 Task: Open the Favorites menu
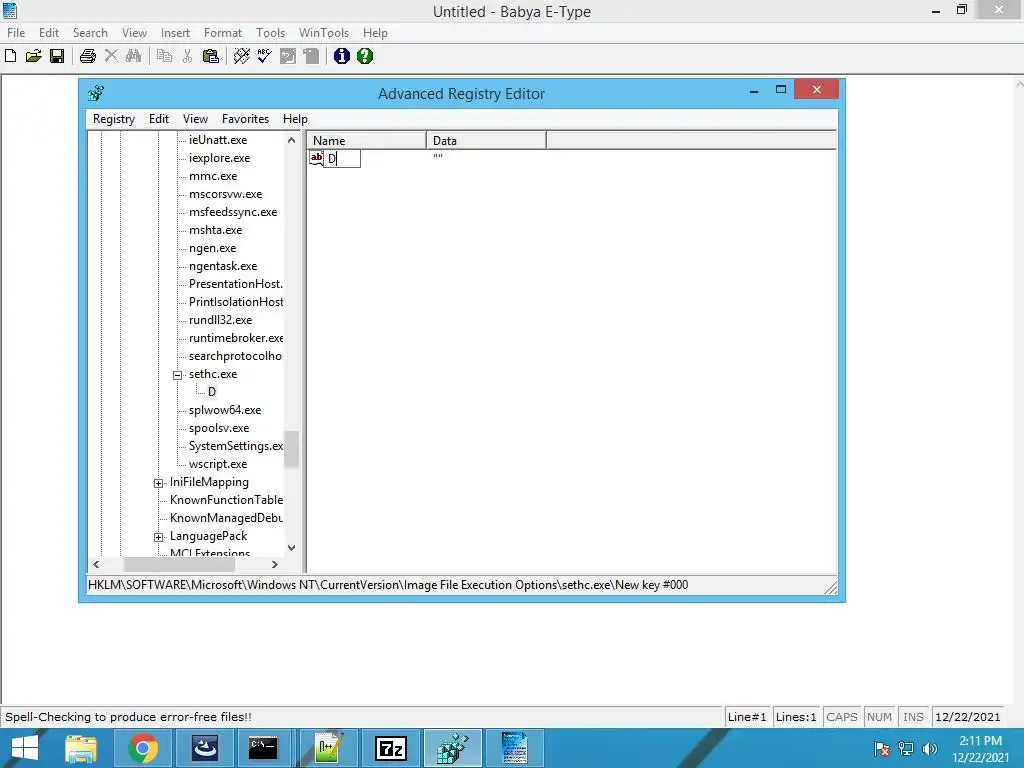[245, 119]
